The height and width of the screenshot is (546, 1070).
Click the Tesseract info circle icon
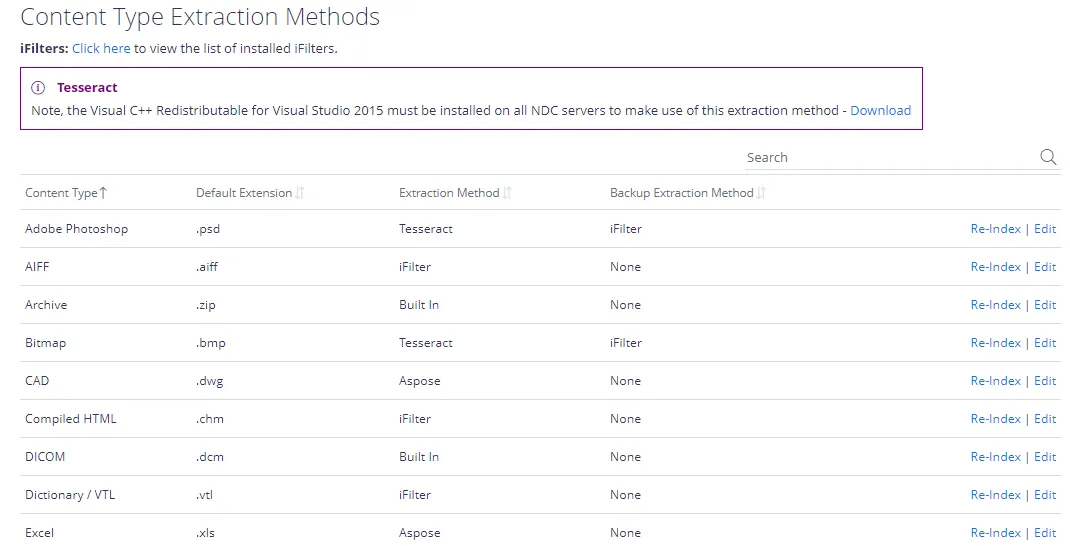pyautogui.click(x=38, y=87)
